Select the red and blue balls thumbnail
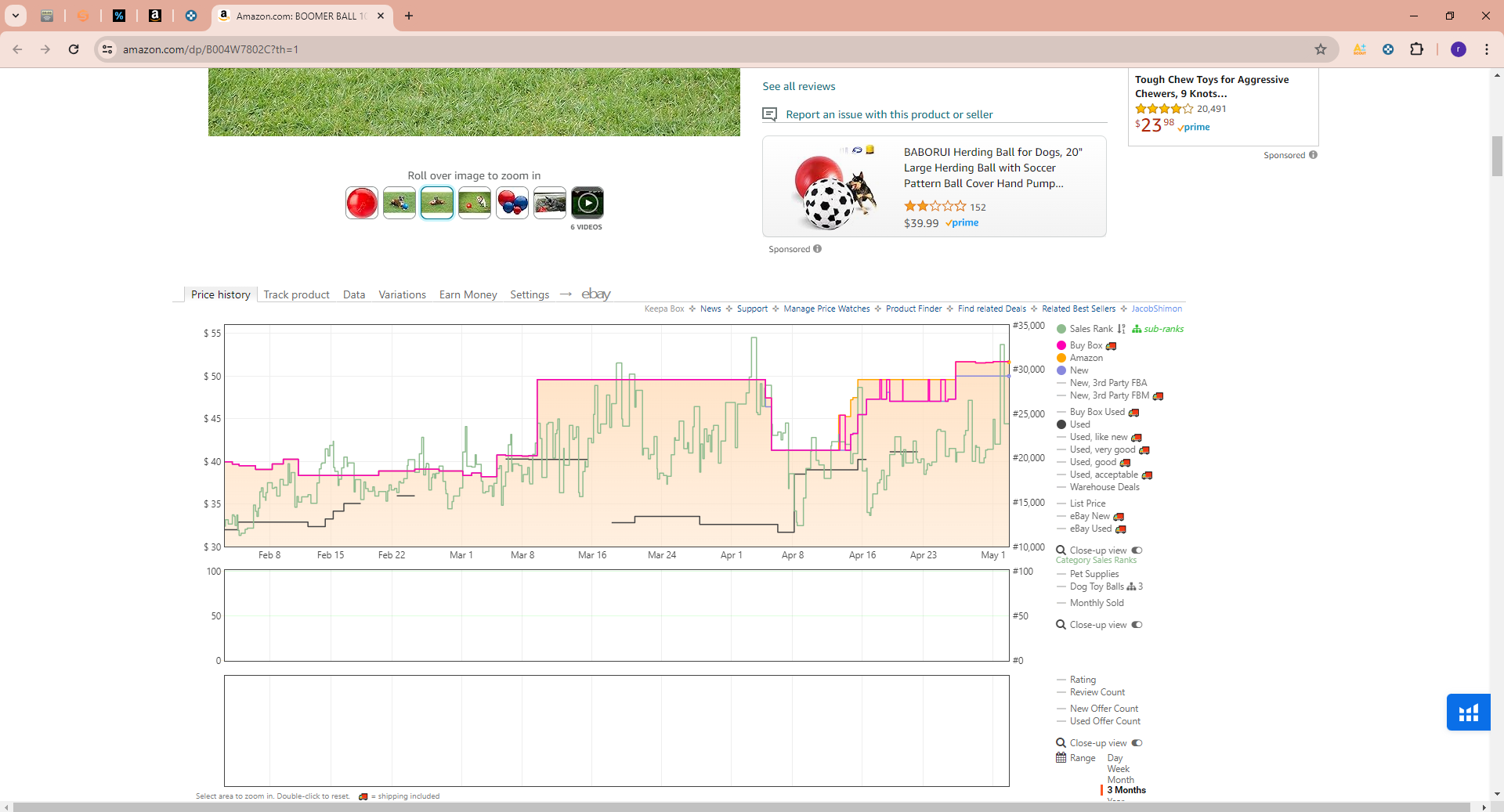The height and width of the screenshot is (812, 1504). coord(512,203)
